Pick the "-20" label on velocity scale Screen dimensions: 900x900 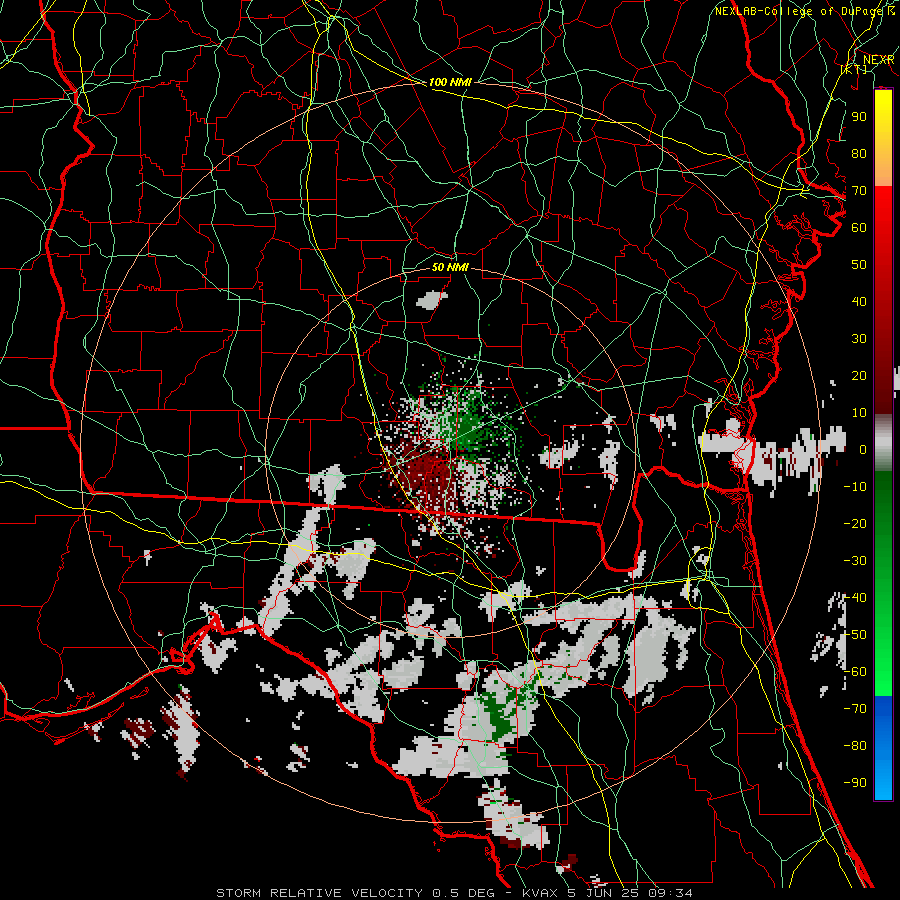(855, 523)
